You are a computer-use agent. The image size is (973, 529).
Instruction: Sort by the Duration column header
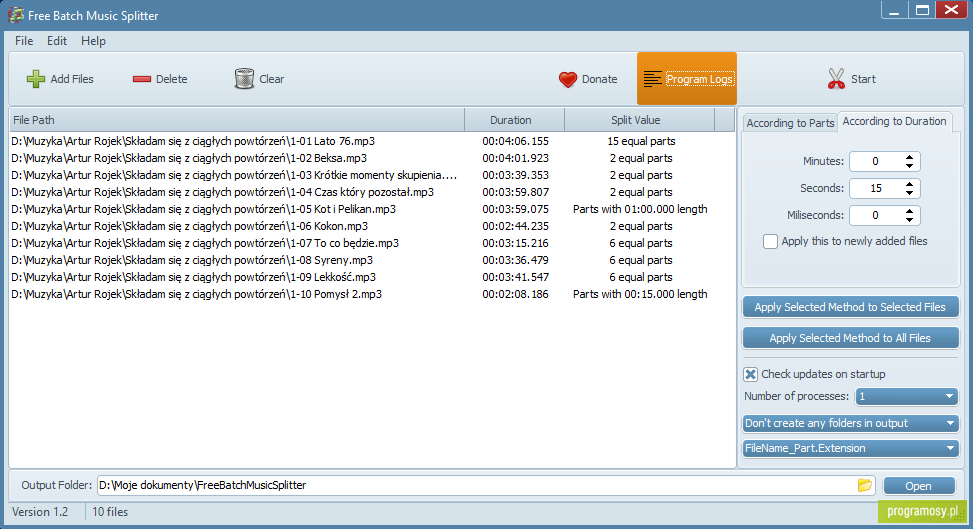click(514, 120)
